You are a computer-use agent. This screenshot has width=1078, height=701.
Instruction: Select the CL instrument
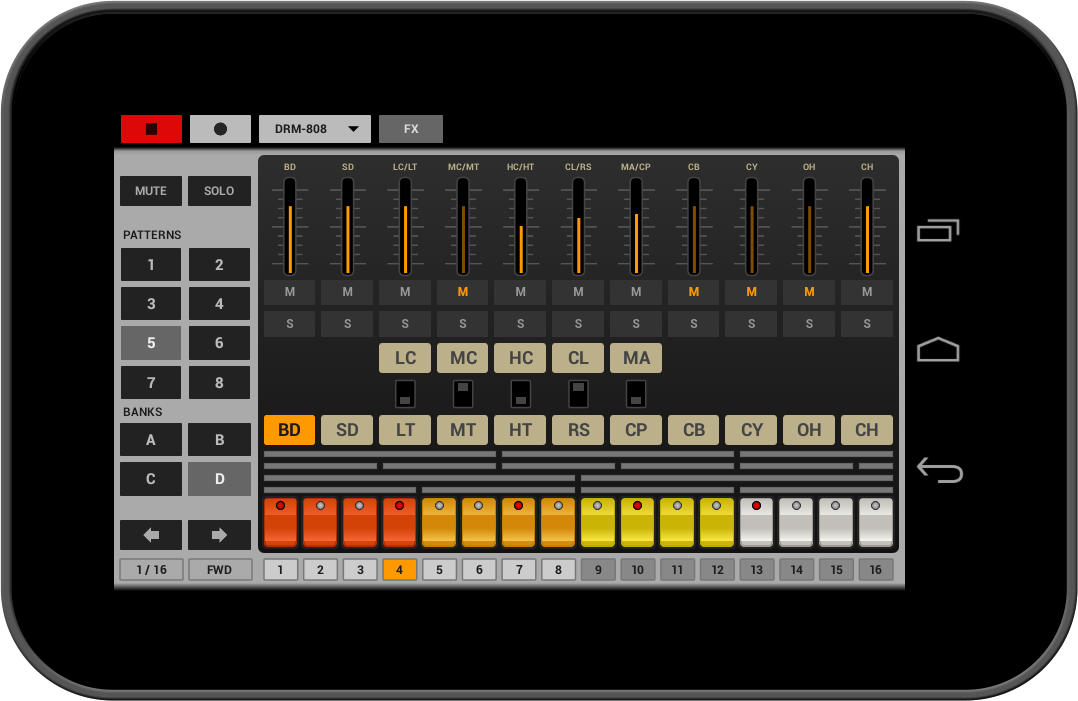tap(578, 358)
